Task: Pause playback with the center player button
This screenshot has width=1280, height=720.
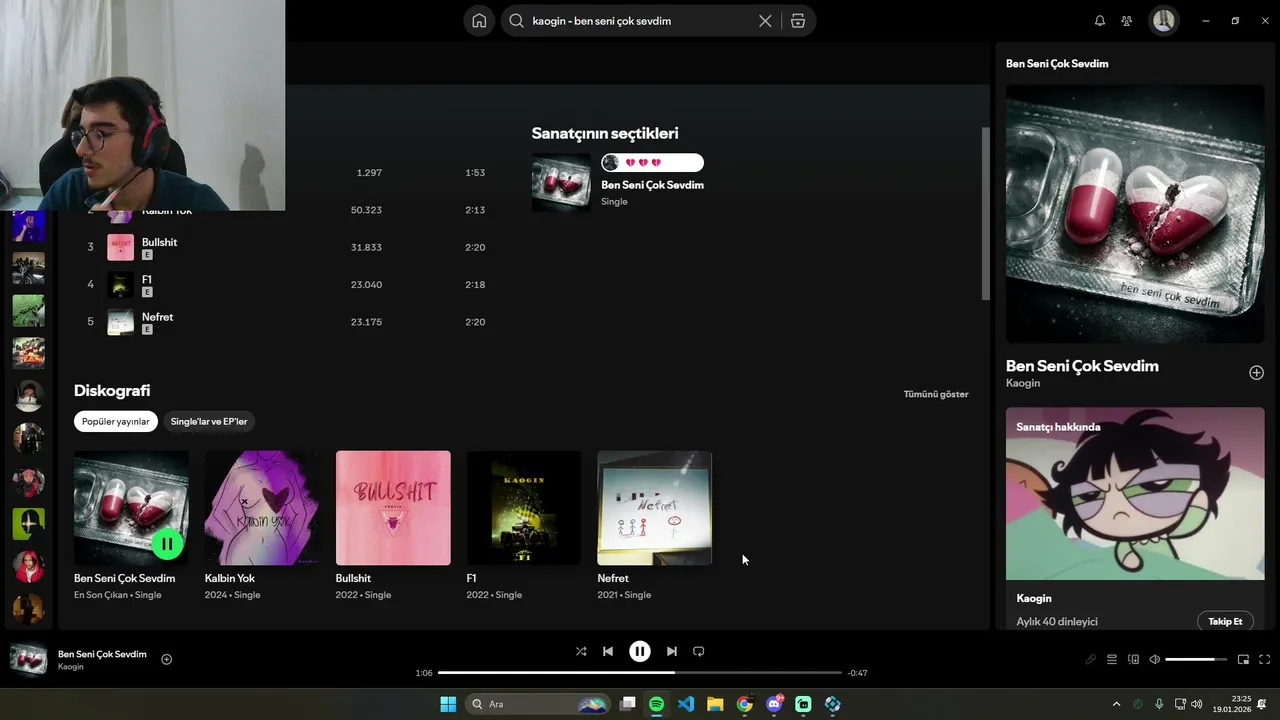Action: pos(640,651)
